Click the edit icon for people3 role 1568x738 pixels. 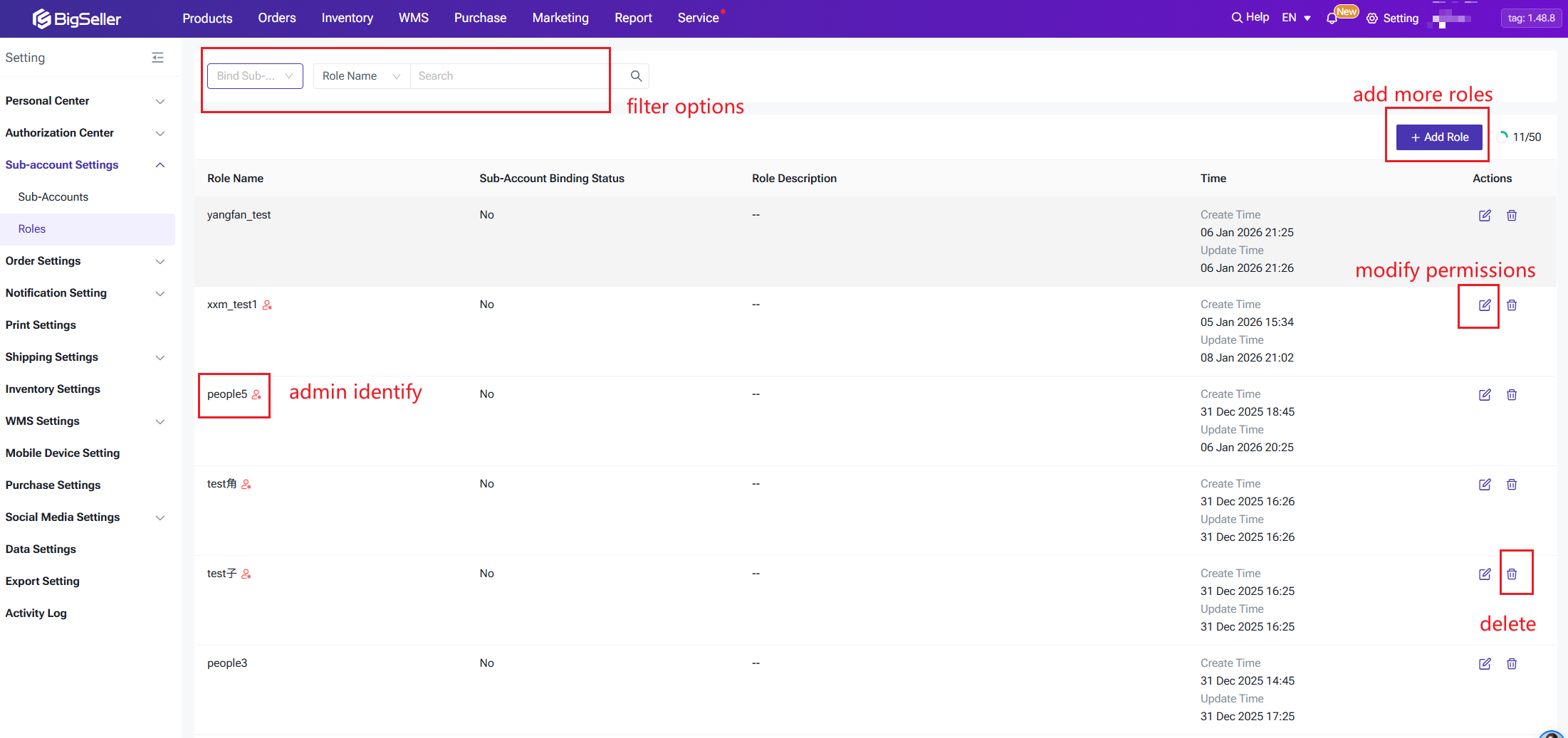(1485, 663)
